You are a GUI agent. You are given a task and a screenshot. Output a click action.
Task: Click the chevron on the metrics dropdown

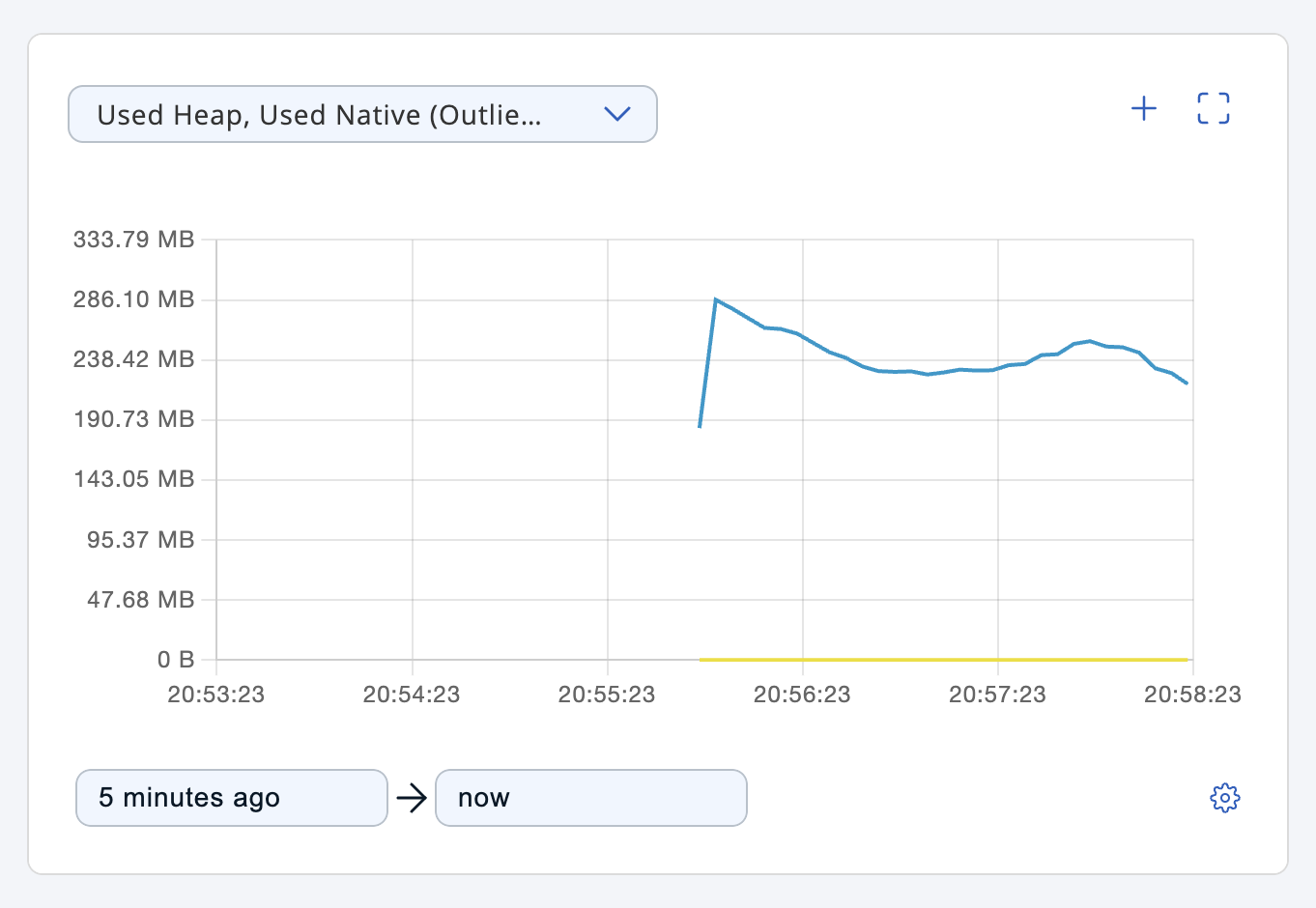point(616,114)
